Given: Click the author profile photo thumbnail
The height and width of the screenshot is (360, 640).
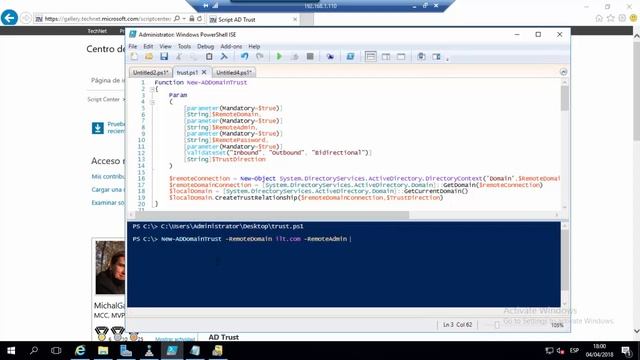Looking at the screenshot, I should coord(110,267).
